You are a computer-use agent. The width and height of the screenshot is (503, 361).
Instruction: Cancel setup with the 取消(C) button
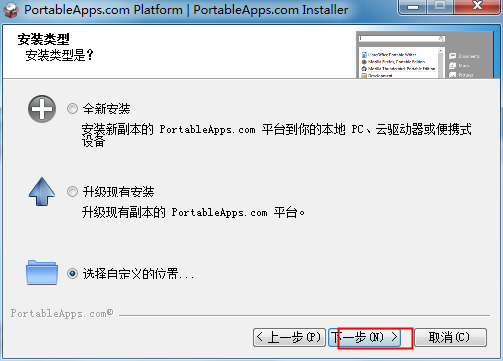450,337
